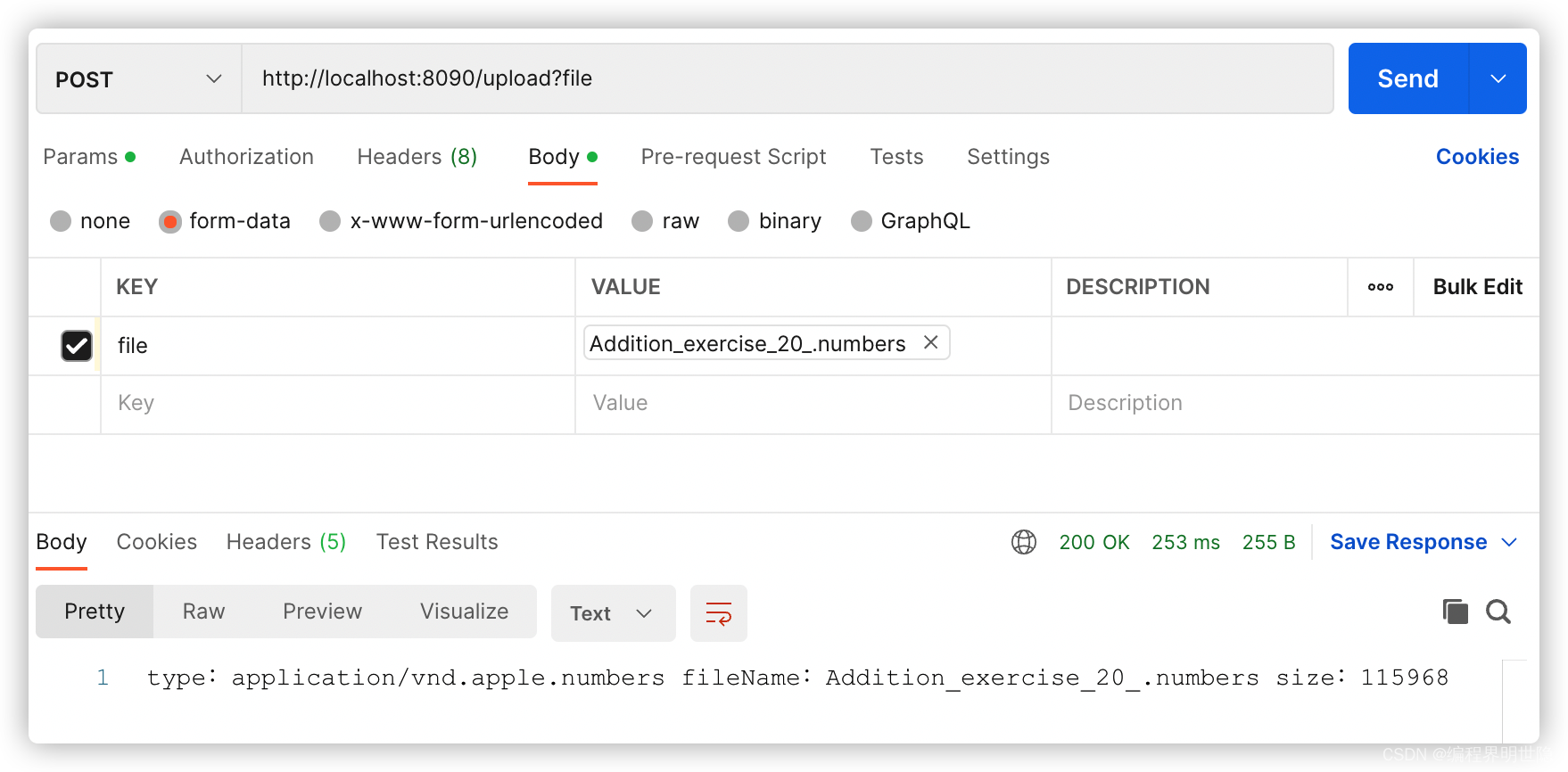Click the globe network information icon
Screen dimensions: 1568x772
(1024, 542)
